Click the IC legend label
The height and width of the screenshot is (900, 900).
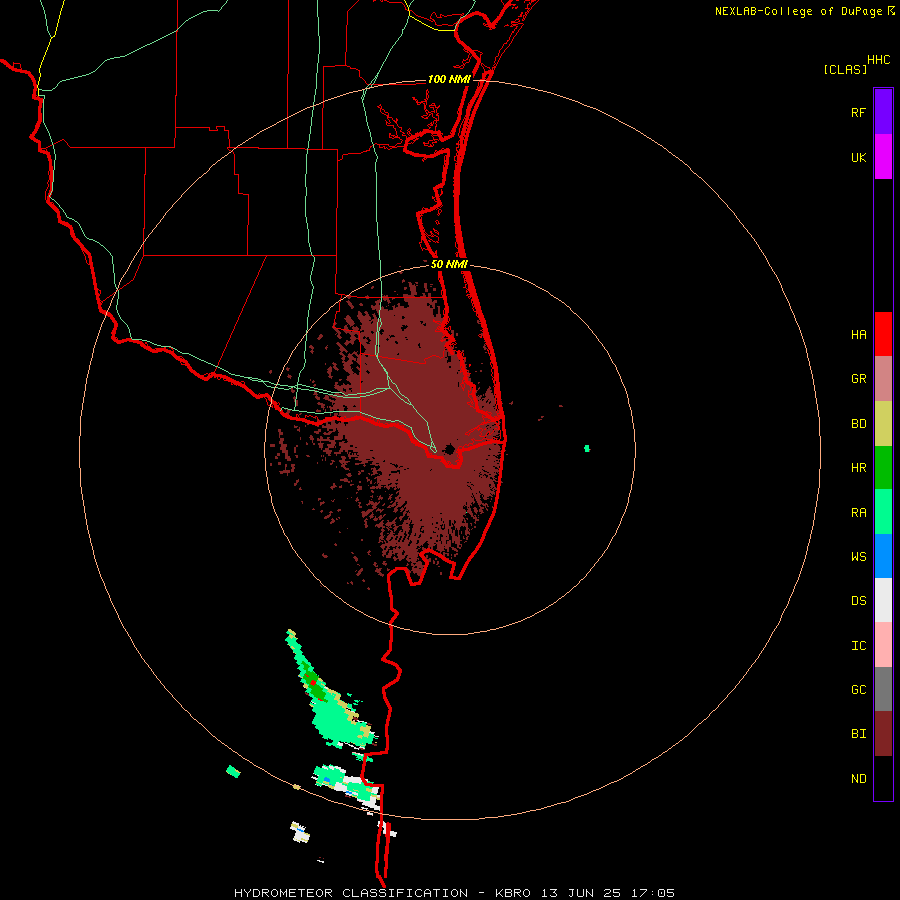click(858, 645)
